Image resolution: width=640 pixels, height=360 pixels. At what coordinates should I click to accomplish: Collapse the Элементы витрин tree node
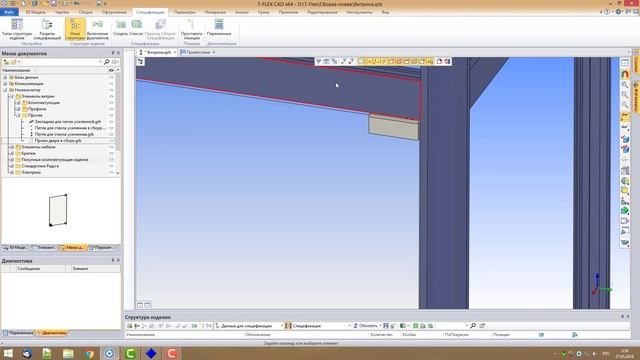pos(12,96)
